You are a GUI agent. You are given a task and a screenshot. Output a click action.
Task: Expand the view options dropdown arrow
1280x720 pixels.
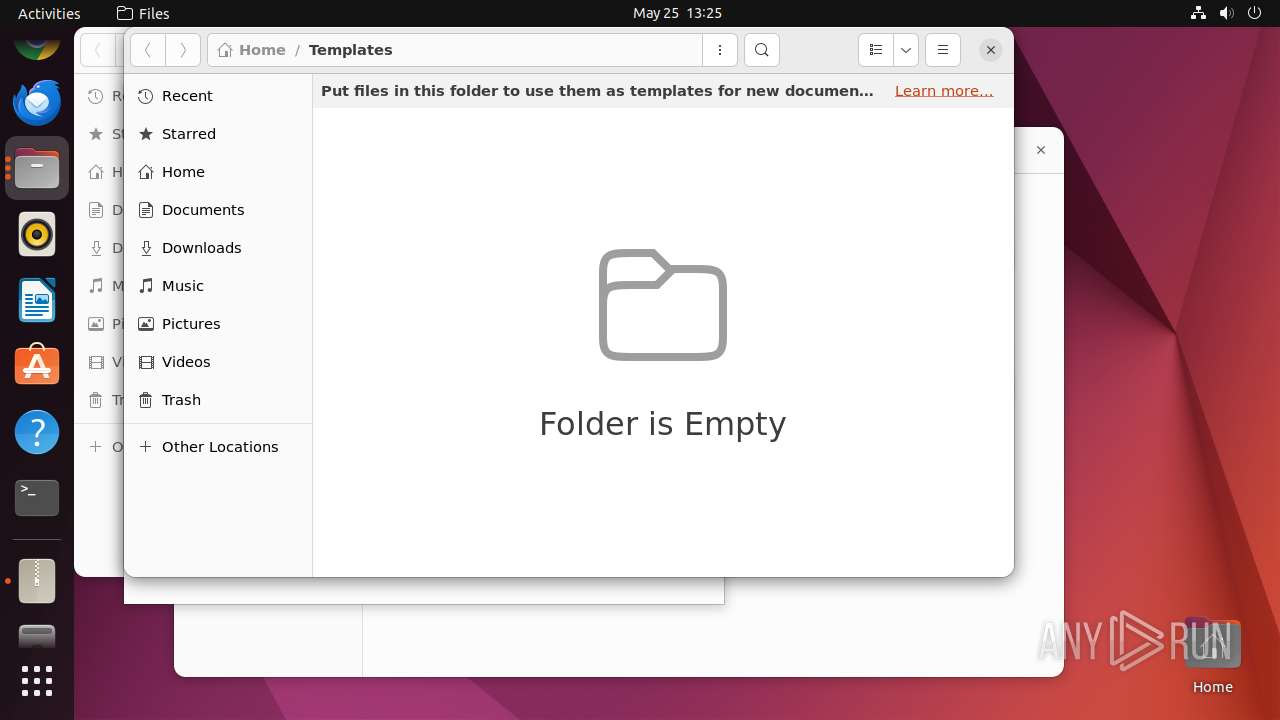tap(906, 50)
